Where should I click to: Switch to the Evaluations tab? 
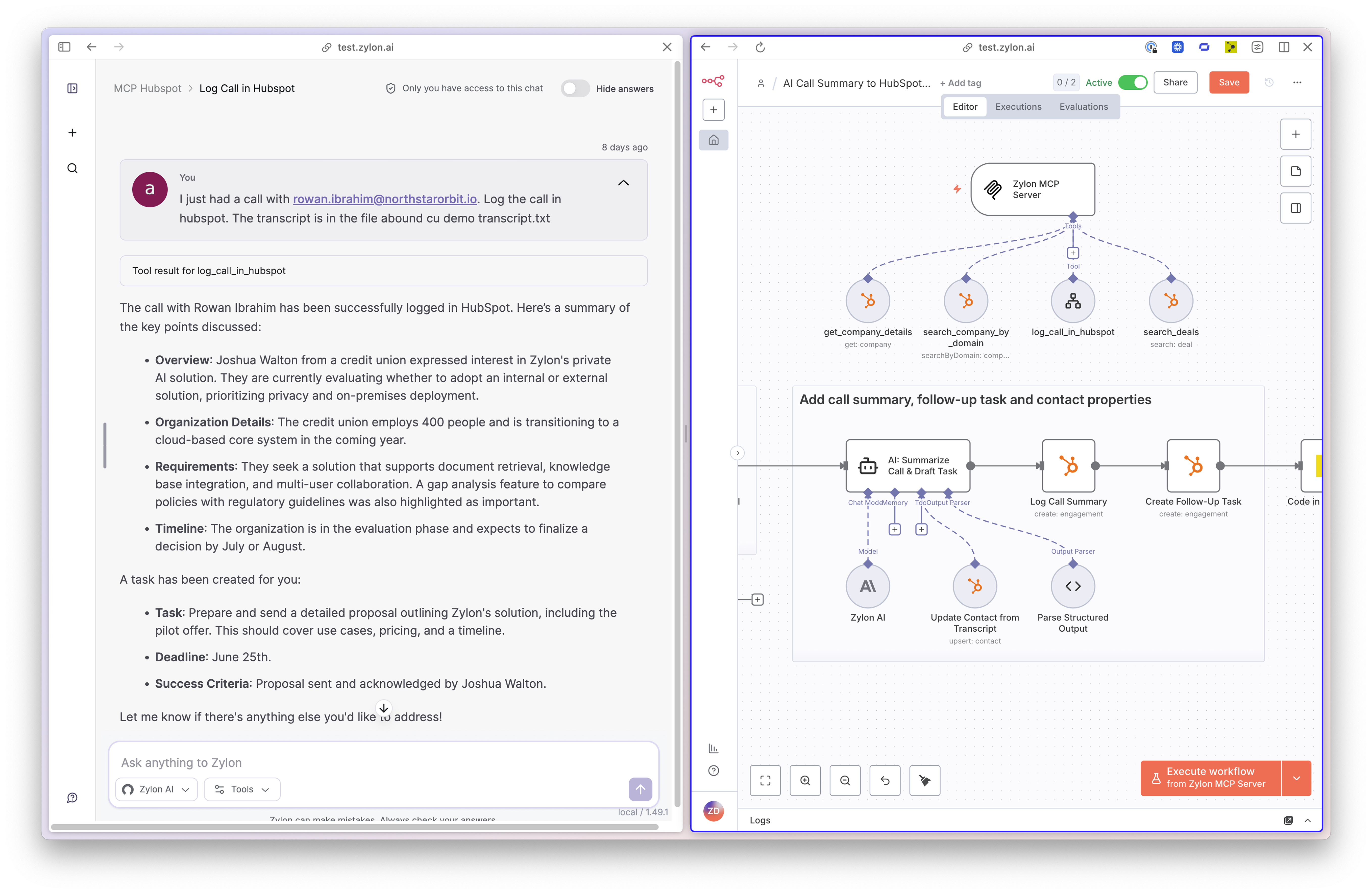coord(1083,107)
